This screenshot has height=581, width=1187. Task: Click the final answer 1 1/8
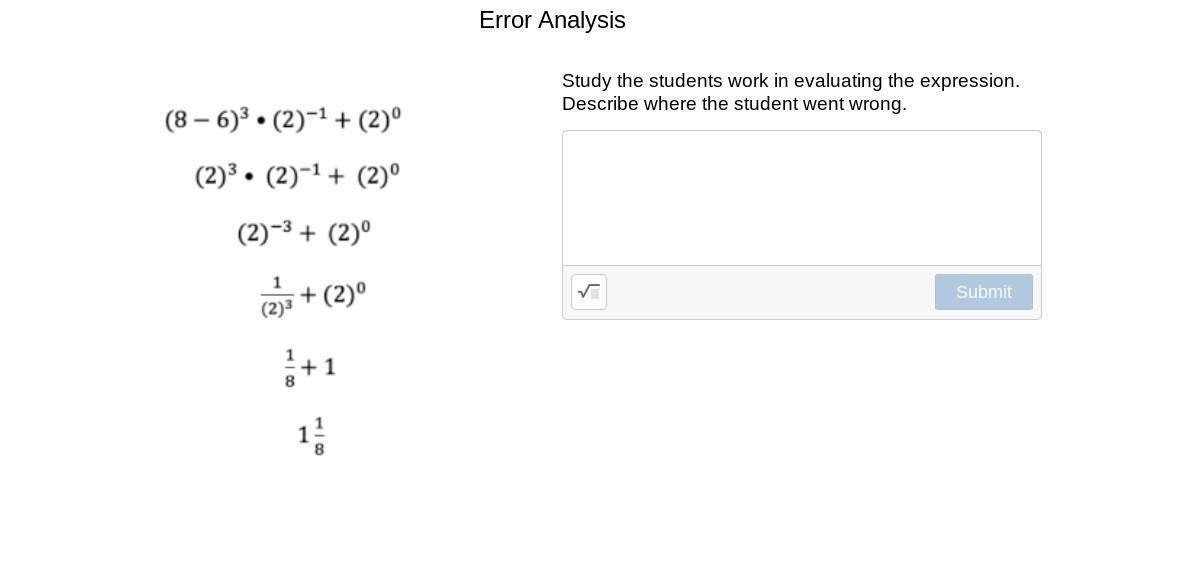point(311,436)
